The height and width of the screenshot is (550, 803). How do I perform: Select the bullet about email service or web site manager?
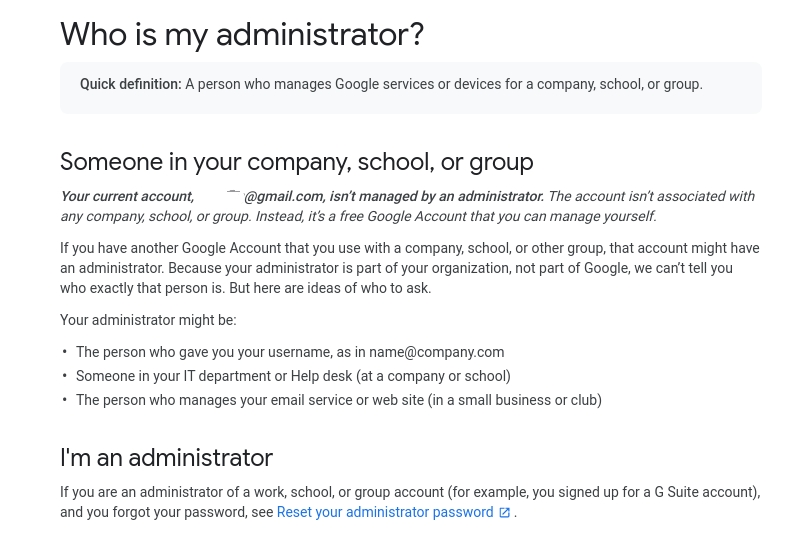[x=339, y=399]
